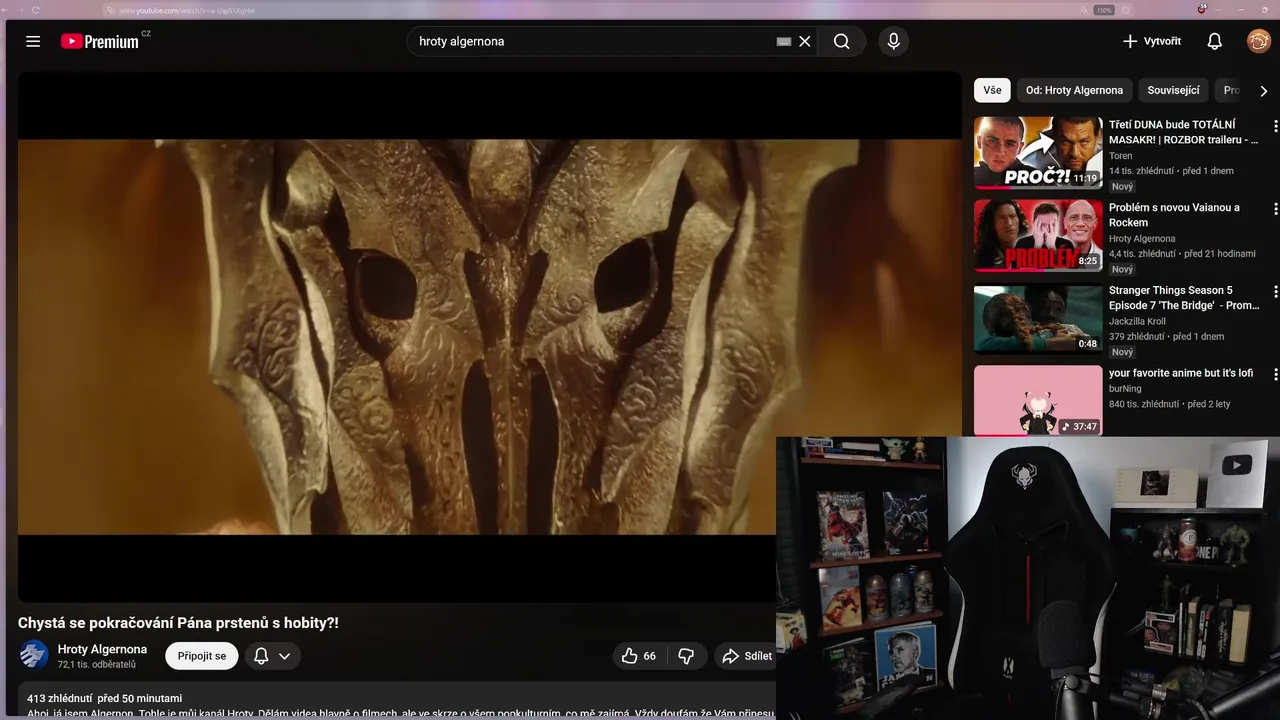The width and height of the screenshot is (1280, 720).
Task: Like the video with thumbs up
Action: coord(639,656)
